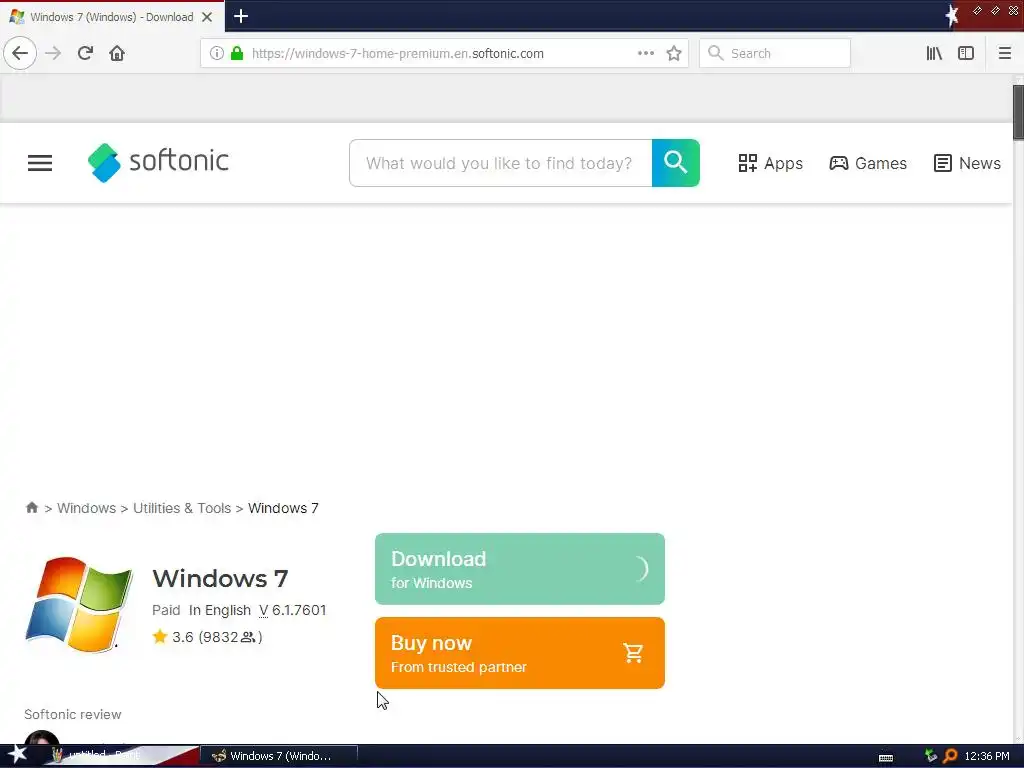Click the 'Paid' license label
The image size is (1024, 768).
click(166, 610)
